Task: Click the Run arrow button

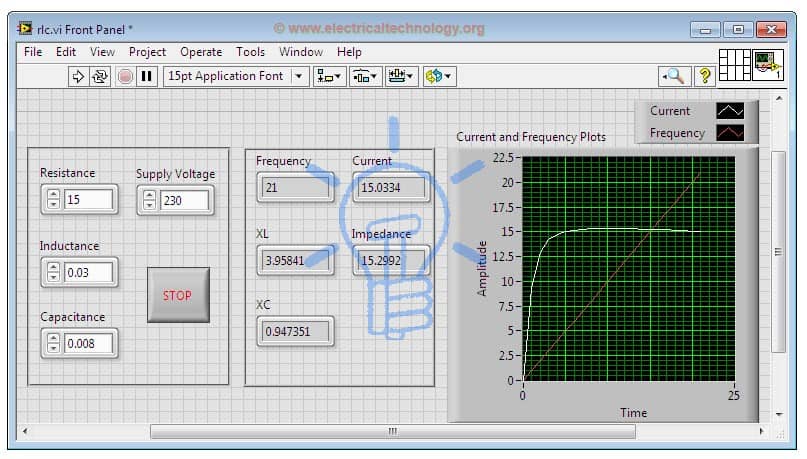Action: pyautogui.click(x=78, y=77)
